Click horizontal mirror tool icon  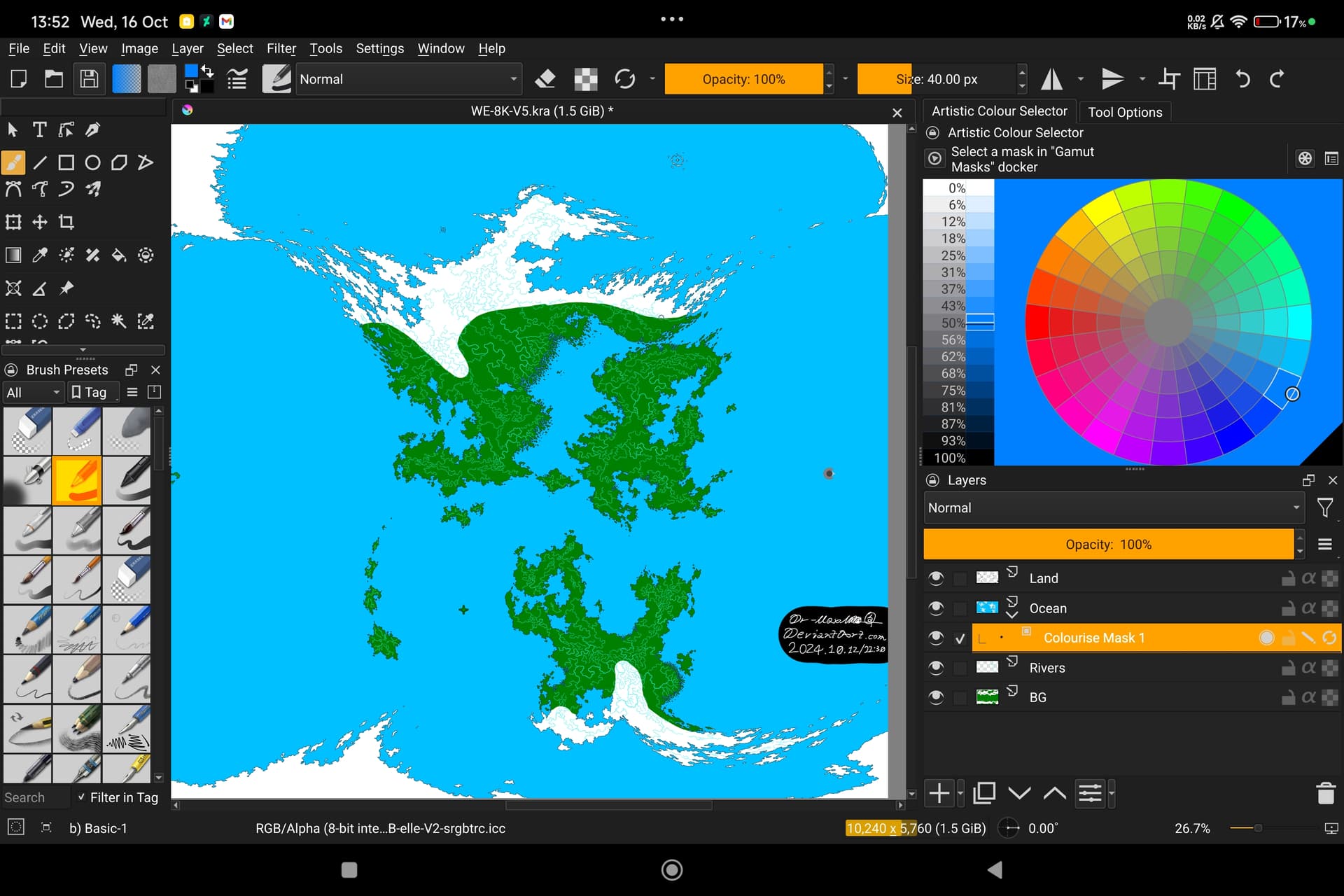pos(1051,79)
